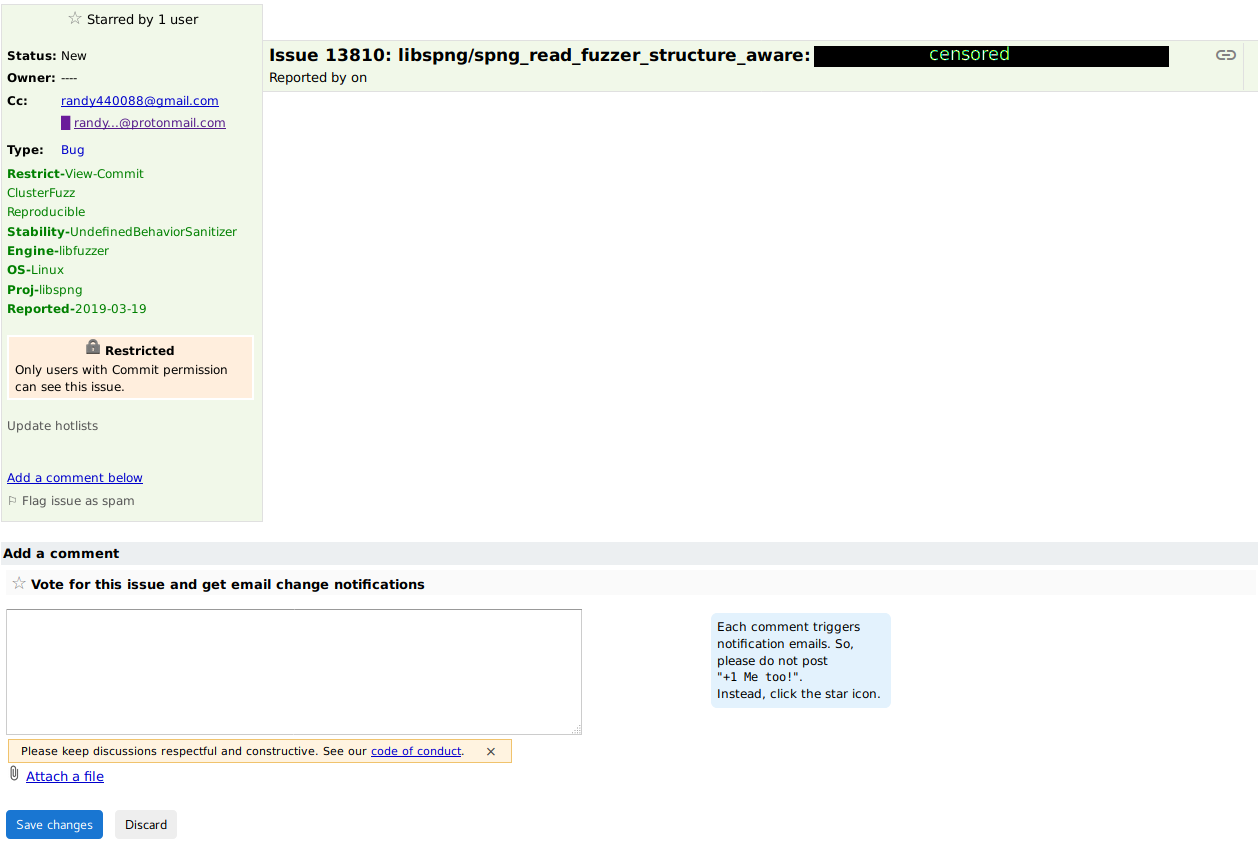Click the vote star beside the notification text
The width and height of the screenshot is (1258, 846).
[x=18, y=583]
